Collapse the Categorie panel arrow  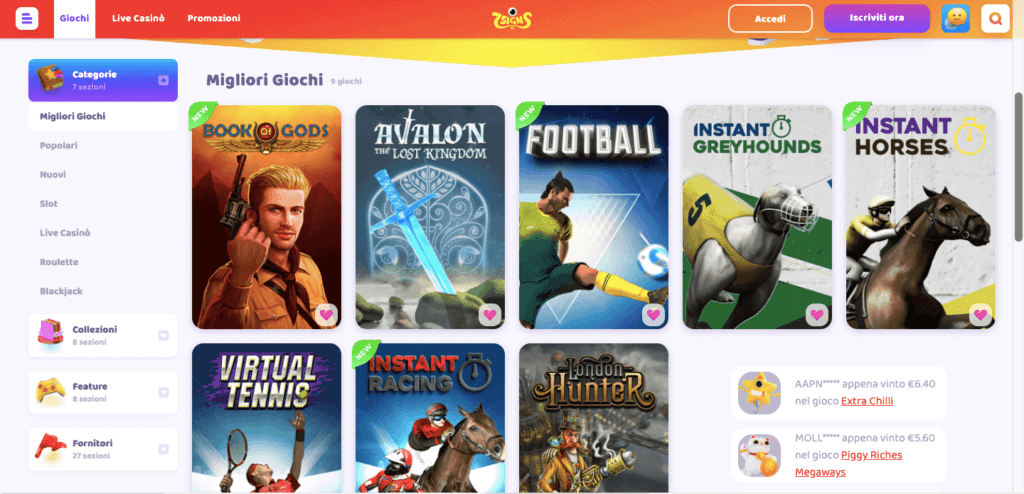coord(163,80)
